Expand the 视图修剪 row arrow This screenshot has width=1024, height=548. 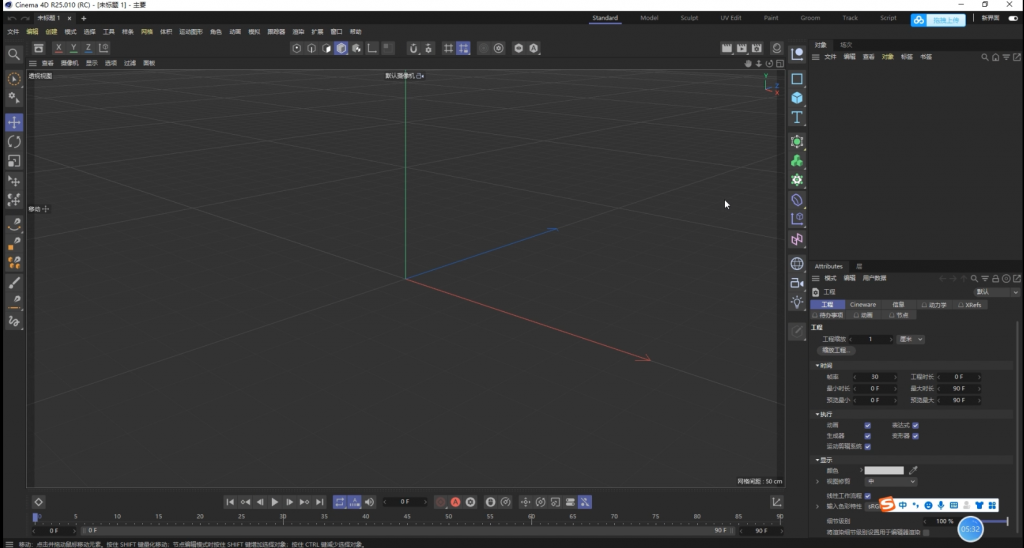coord(817,481)
